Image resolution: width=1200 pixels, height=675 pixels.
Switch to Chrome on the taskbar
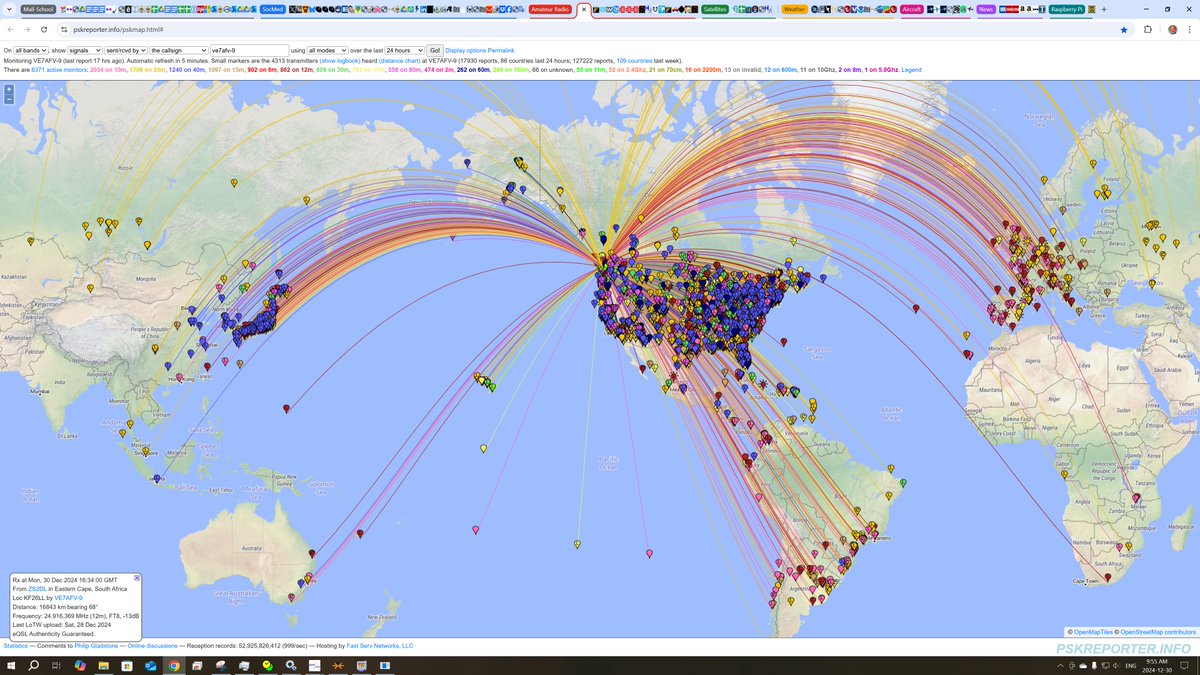(175, 665)
